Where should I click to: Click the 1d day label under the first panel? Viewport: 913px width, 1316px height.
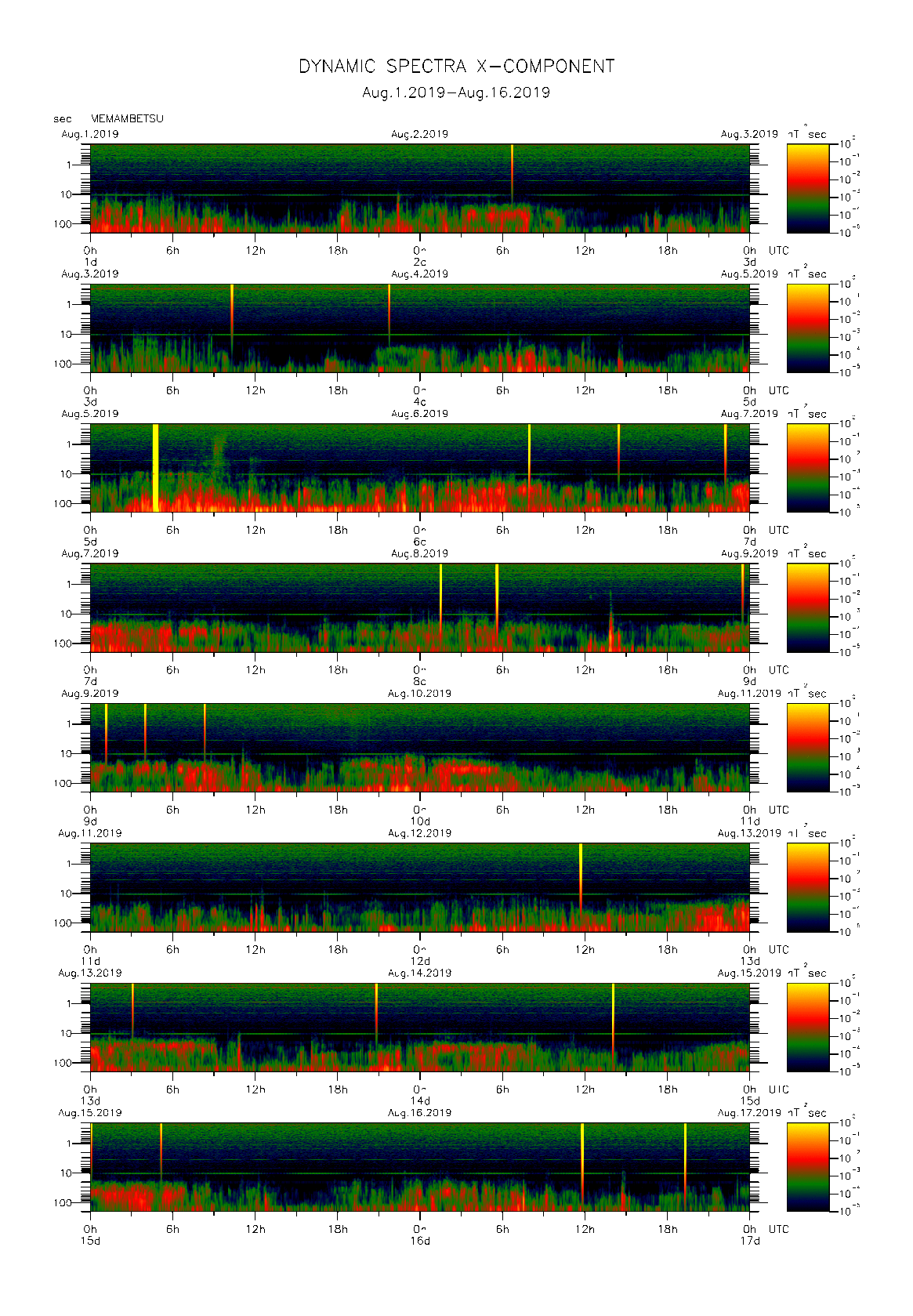coord(91,263)
